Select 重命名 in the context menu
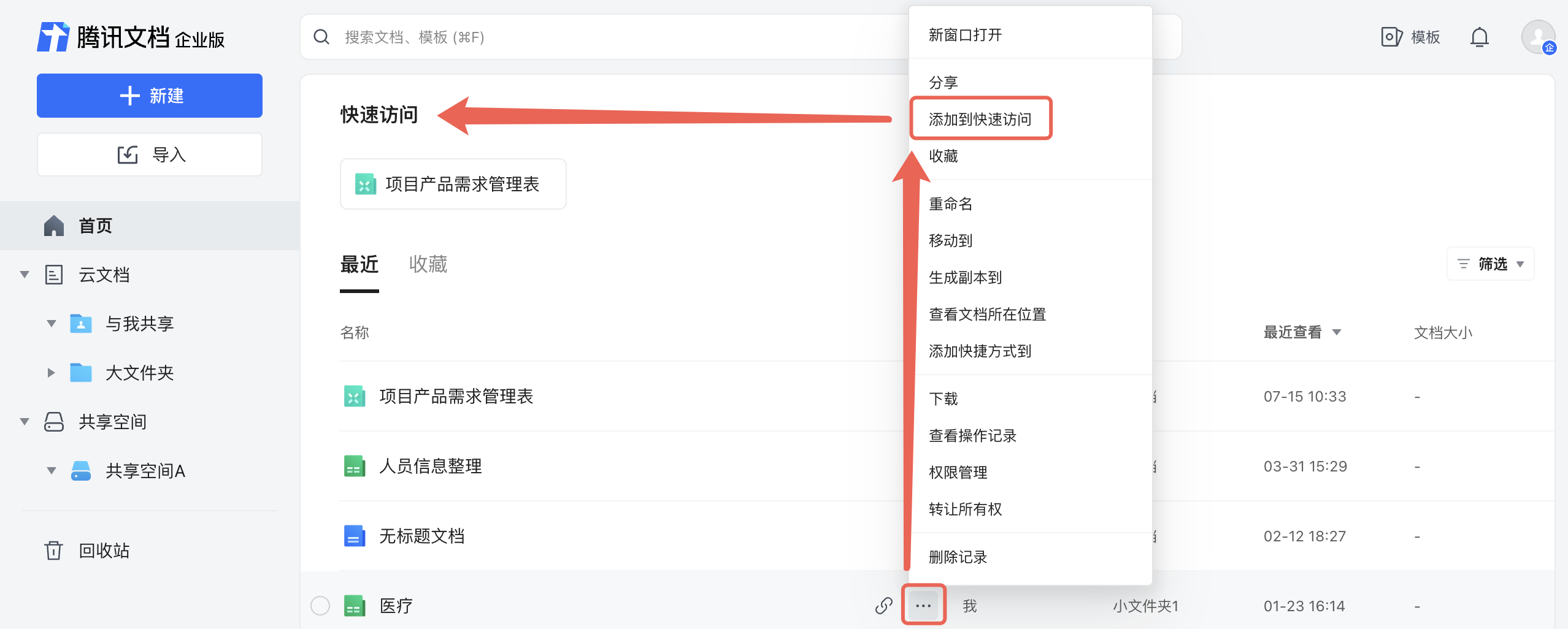 (x=950, y=204)
